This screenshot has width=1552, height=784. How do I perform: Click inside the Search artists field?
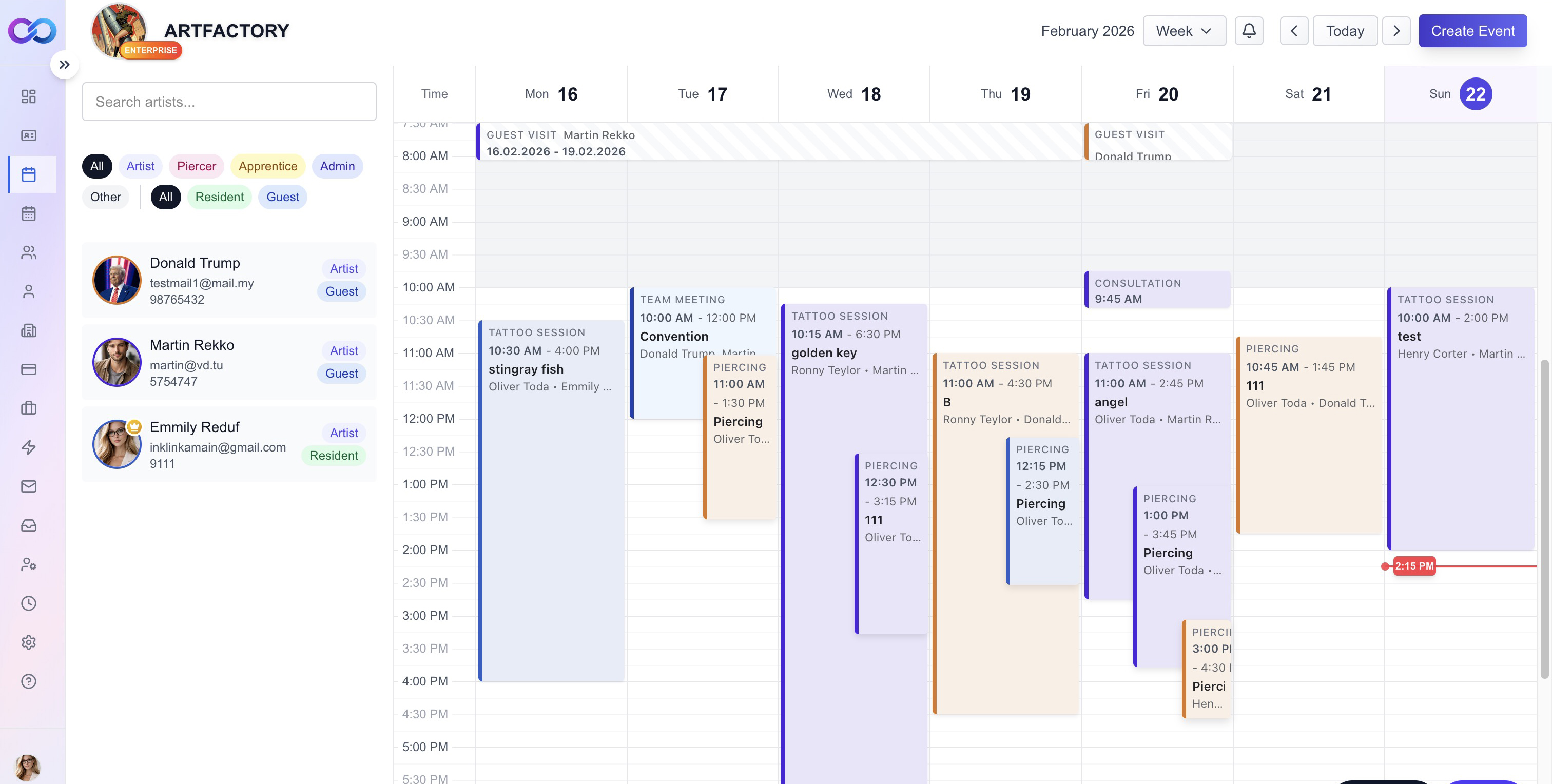229,101
